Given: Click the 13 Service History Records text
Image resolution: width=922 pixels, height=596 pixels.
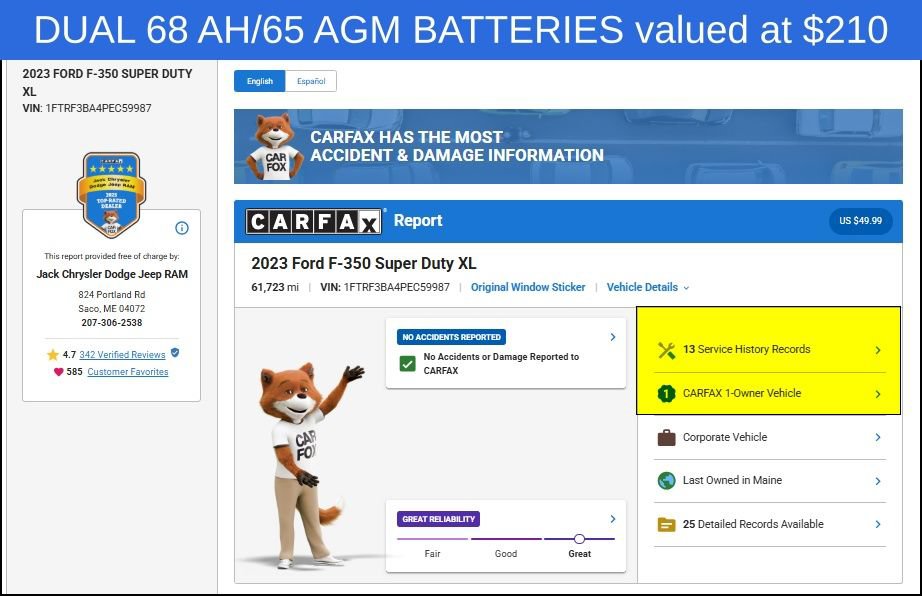Looking at the screenshot, I should (746, 349).
